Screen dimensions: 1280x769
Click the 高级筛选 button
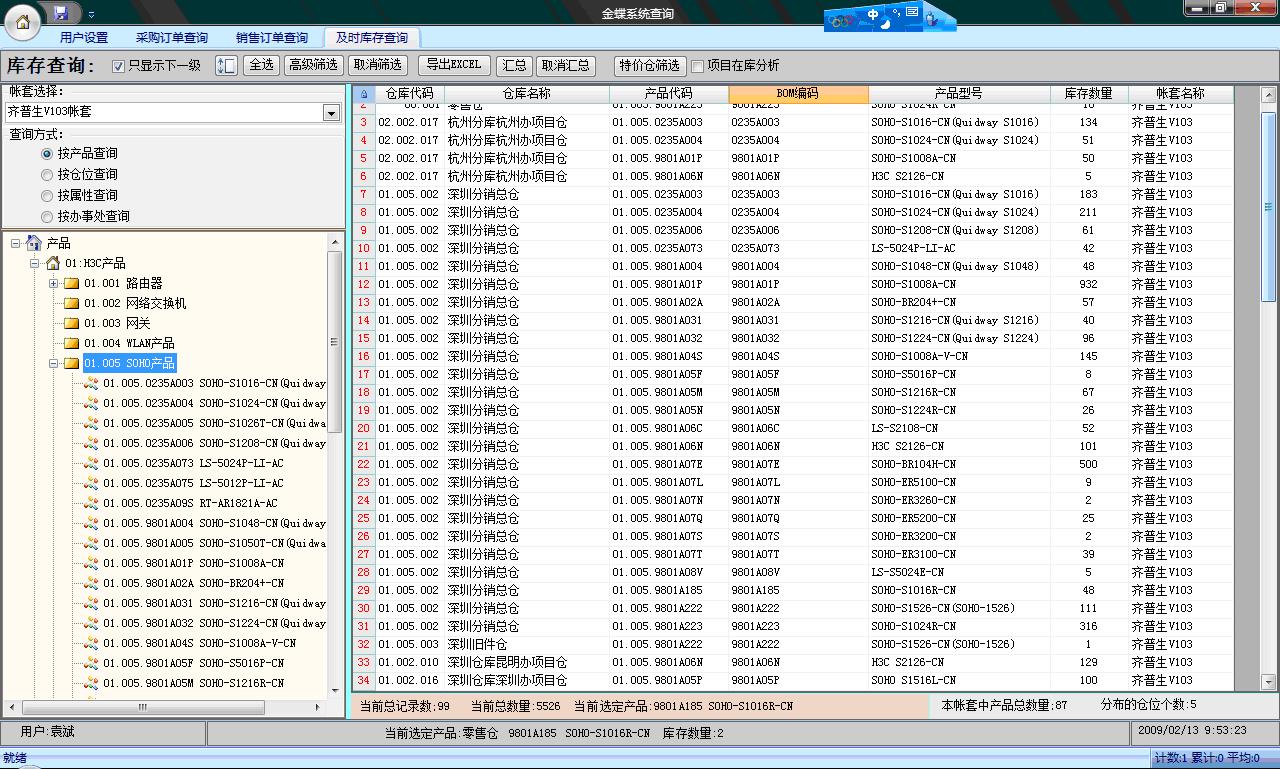pyautogui.click(x=313, y=65)
